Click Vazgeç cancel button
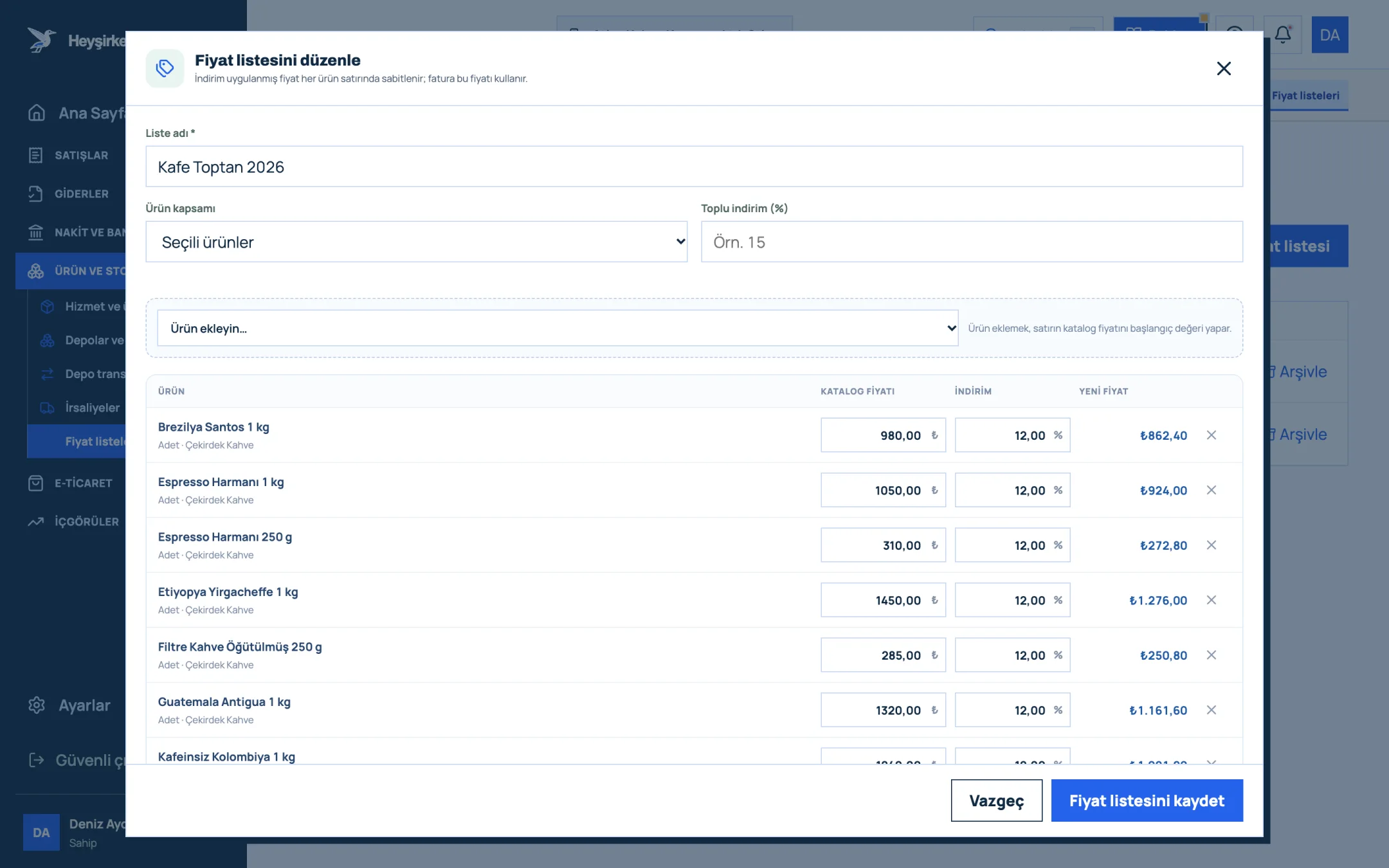The height and width of the screenshot is (868, 1389). tap(997, 800)
